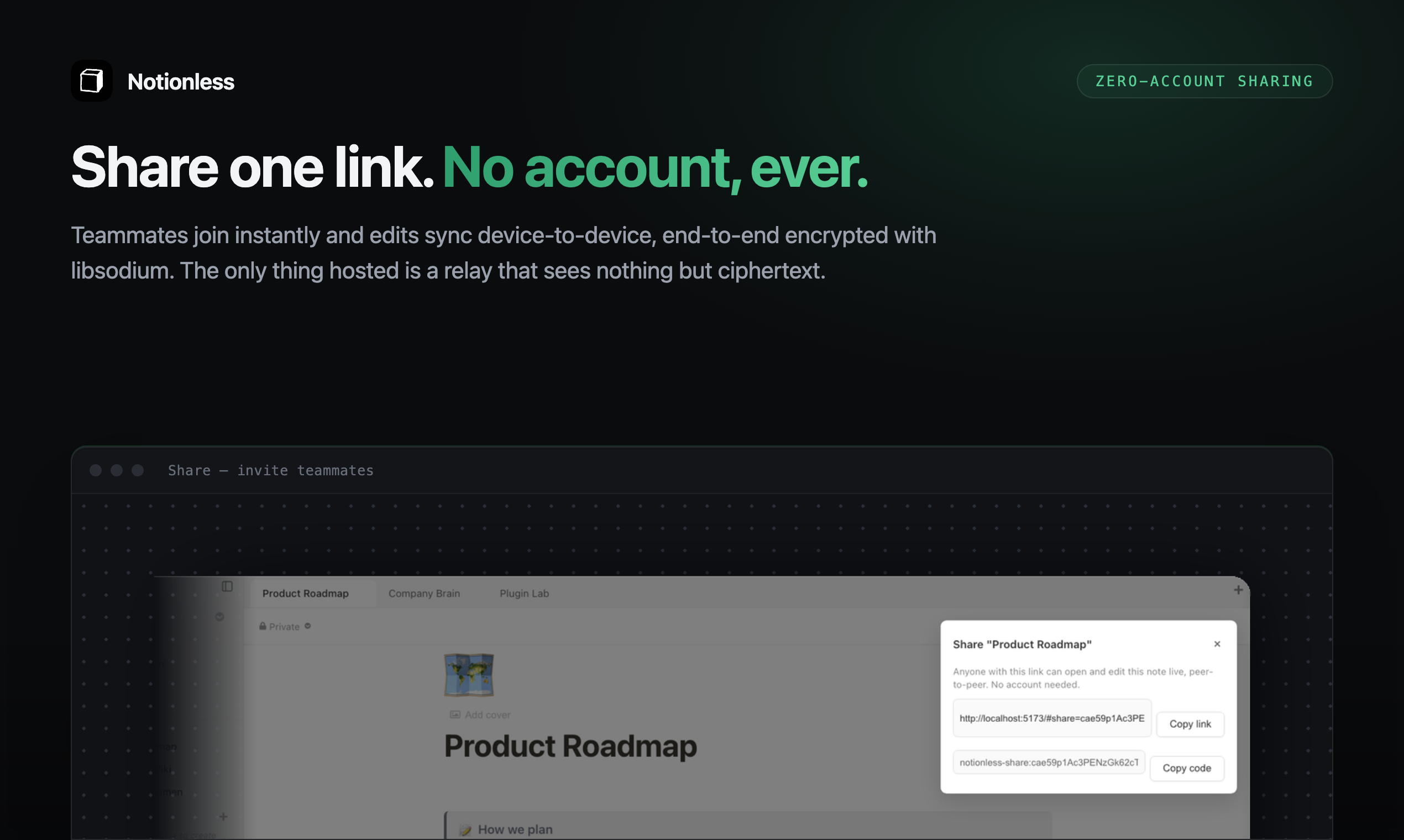Click the world map page icon
Image resolution: width=1404 pixels, height=840 pixels.
tap(469, 675)
